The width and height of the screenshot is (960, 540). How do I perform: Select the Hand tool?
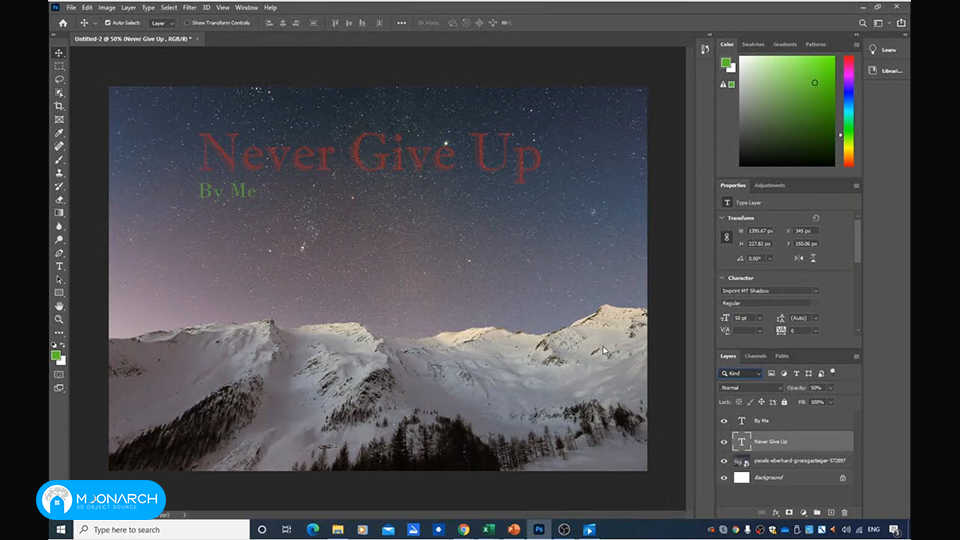point(59,306)
